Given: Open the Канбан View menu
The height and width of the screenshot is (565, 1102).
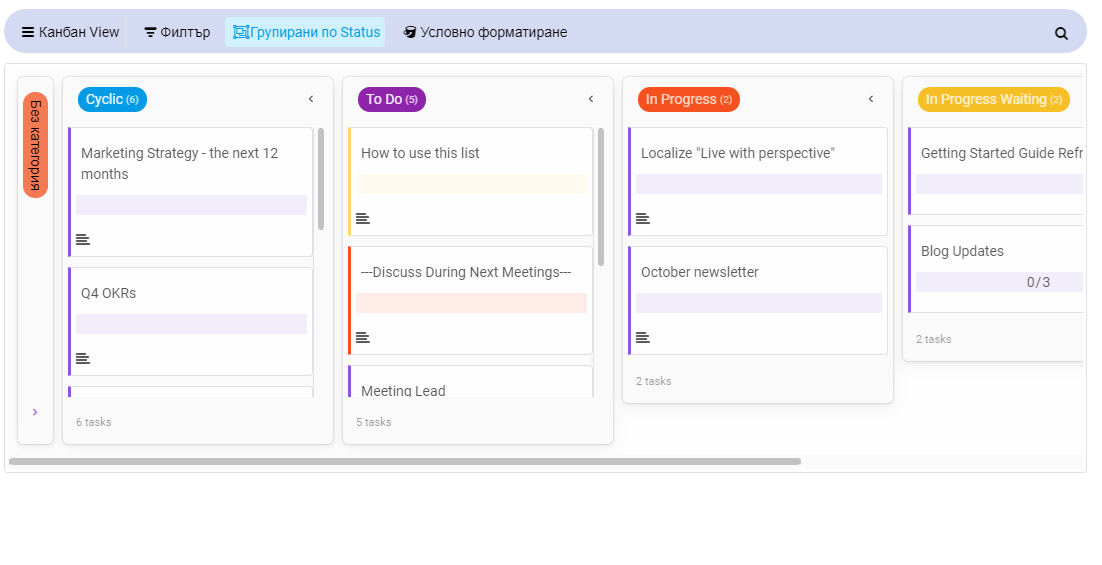Looking at the screenshot, I should [x=70, y=32].
